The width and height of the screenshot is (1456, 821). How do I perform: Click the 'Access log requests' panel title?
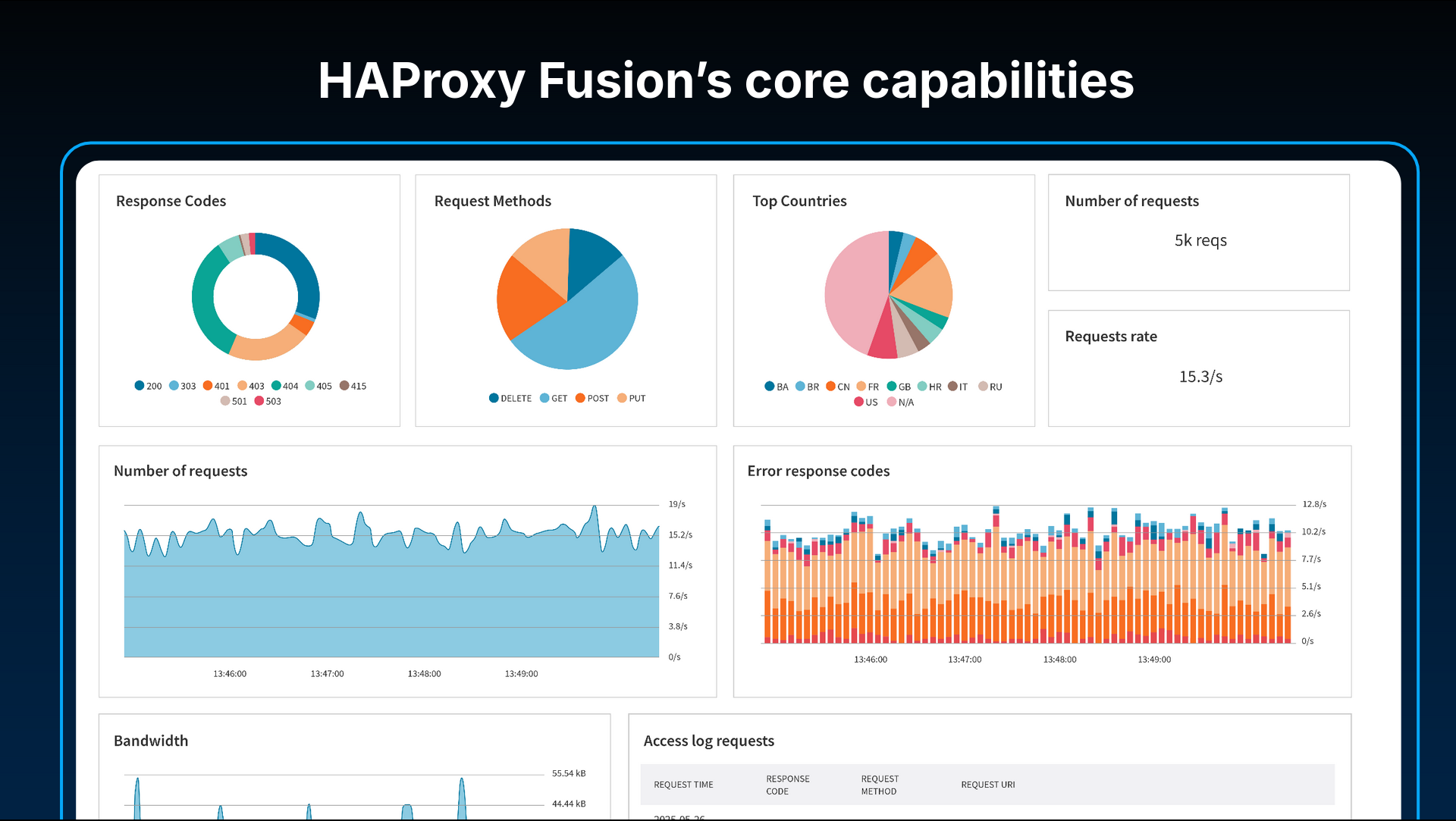pyautogui.click(x=708, y=741)
